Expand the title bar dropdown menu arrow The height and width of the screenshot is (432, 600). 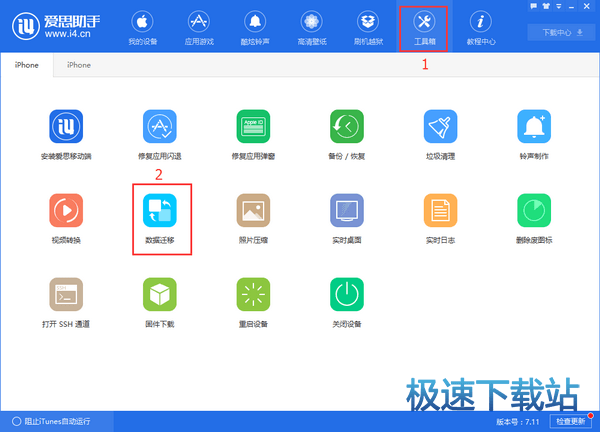point(559,7)
